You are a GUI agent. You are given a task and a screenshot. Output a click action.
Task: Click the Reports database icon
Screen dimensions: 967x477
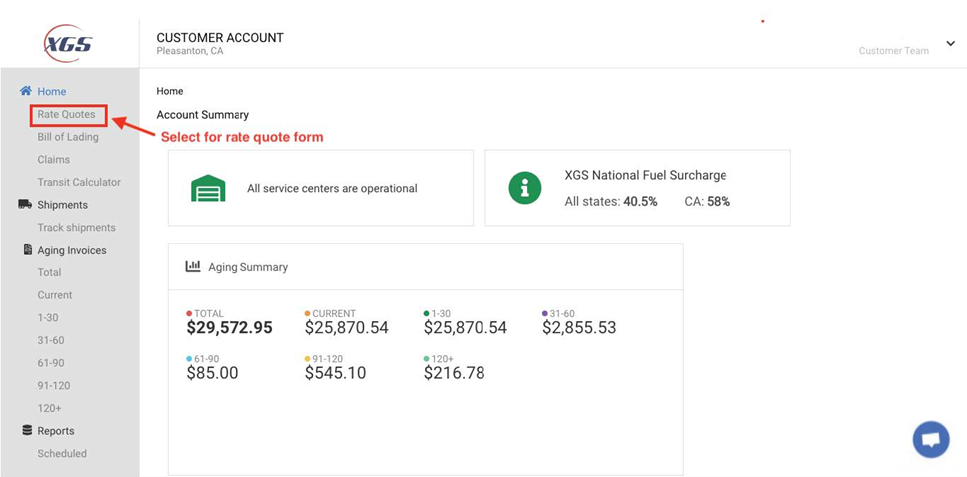[27, 431]
